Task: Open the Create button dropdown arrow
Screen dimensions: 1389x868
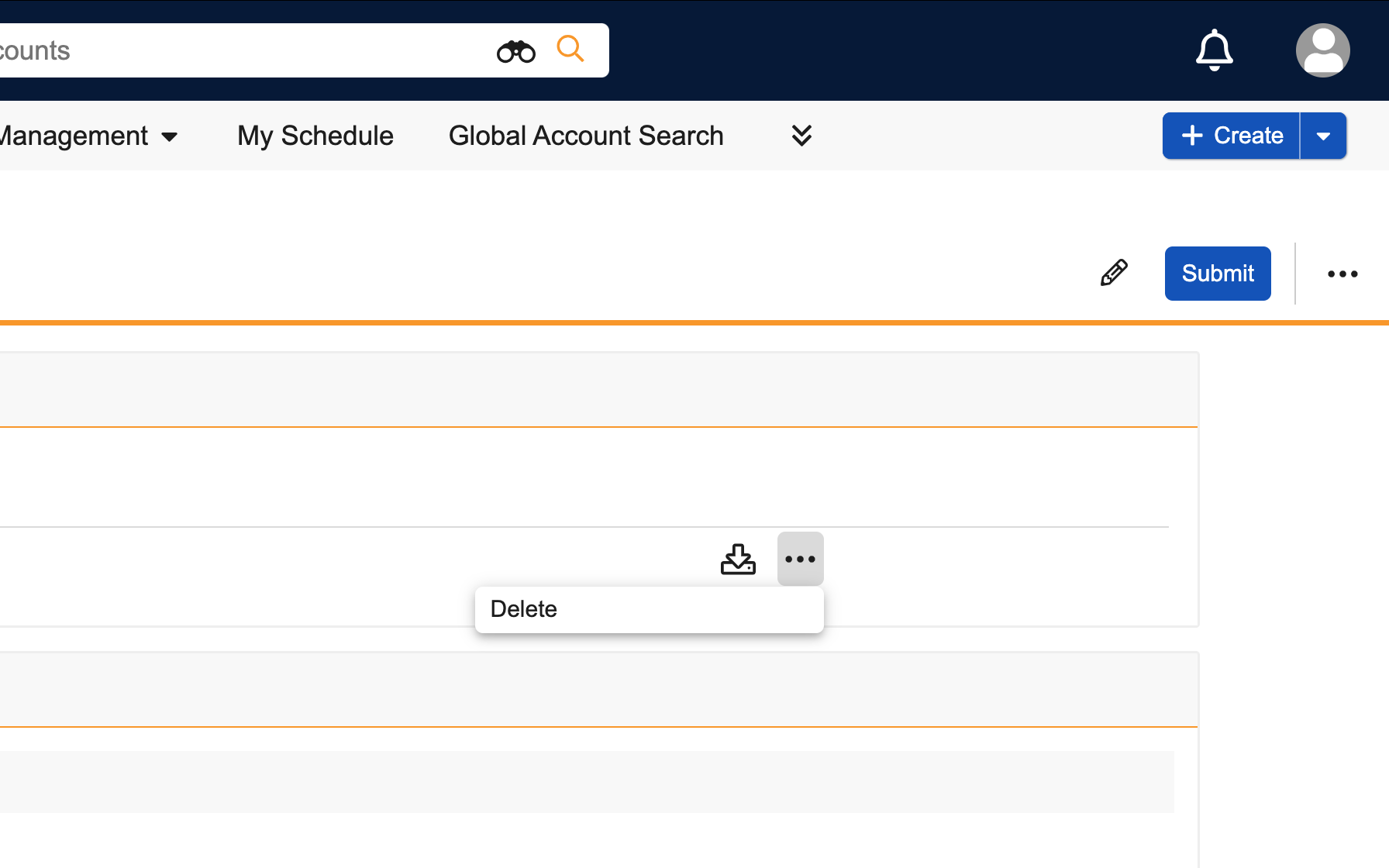Action: pos(1323,136)
